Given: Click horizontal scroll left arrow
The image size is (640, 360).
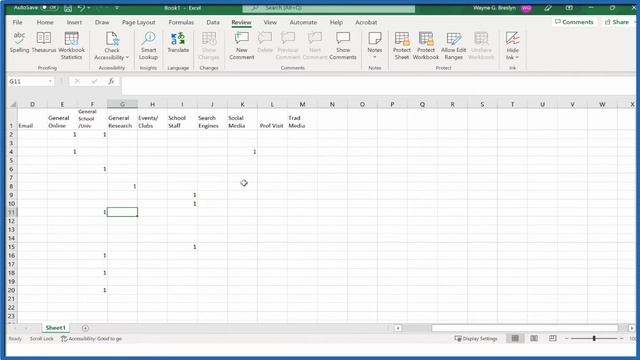Looking at the screenshot, I should 398,328.
